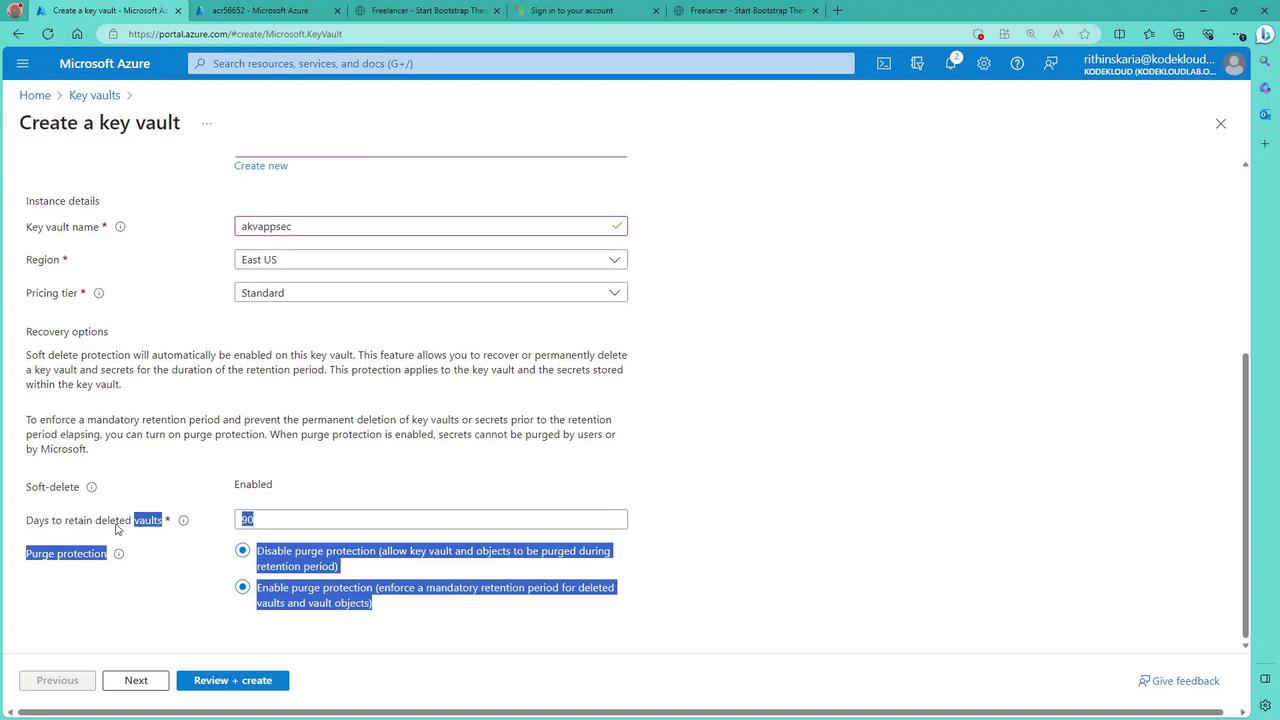Show the info tooltip beside Key vault name

pos(120,227)
